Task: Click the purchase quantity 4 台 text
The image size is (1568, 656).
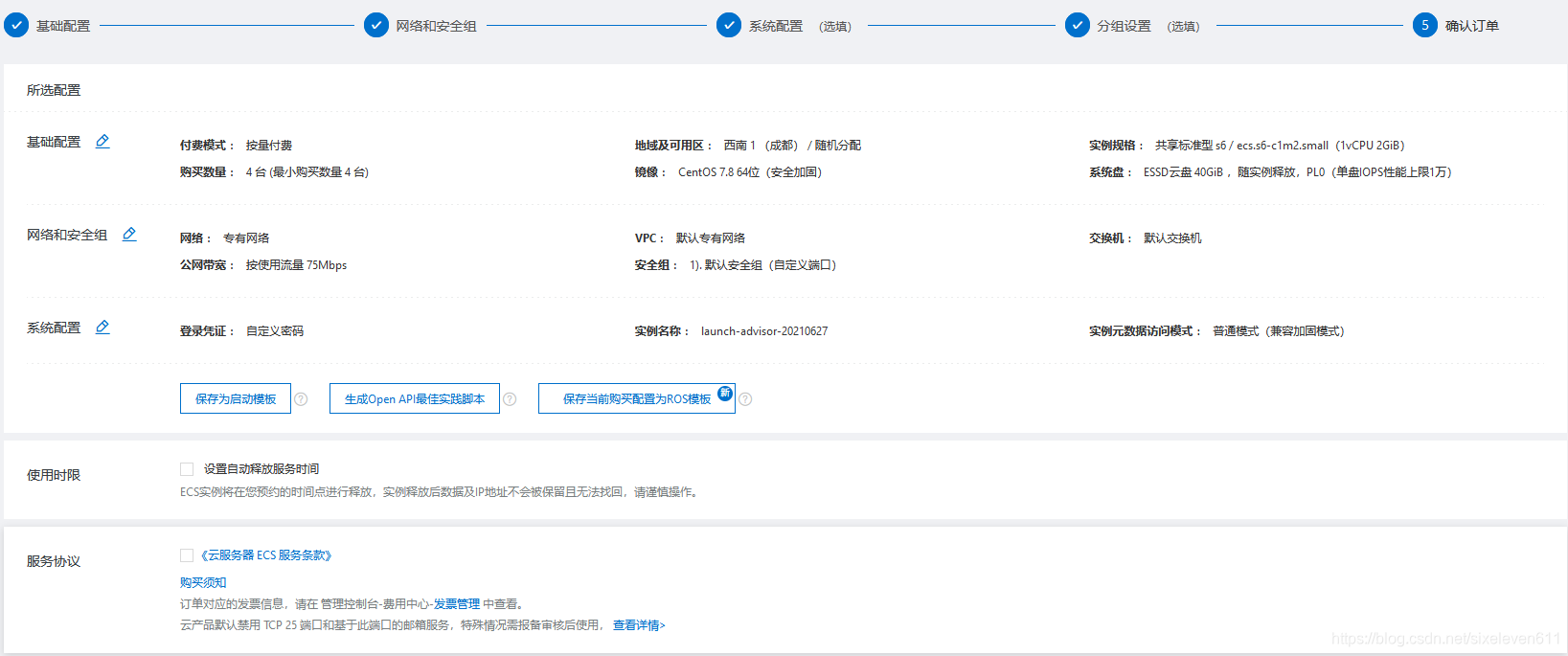Action: pyautogui.click(x=256, y=172)
